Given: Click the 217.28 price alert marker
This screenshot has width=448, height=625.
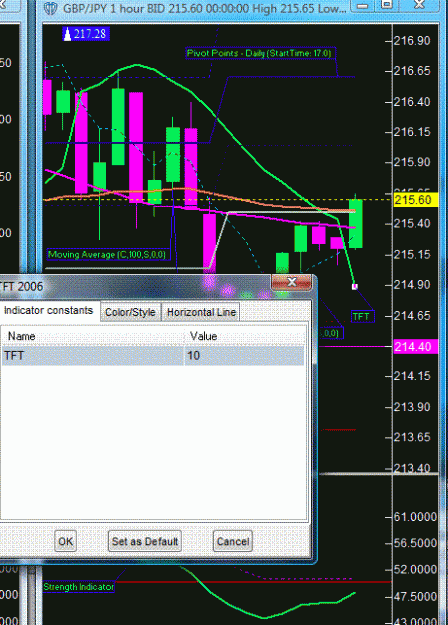Looking at the screenshot, I should [x=86, y=34].
